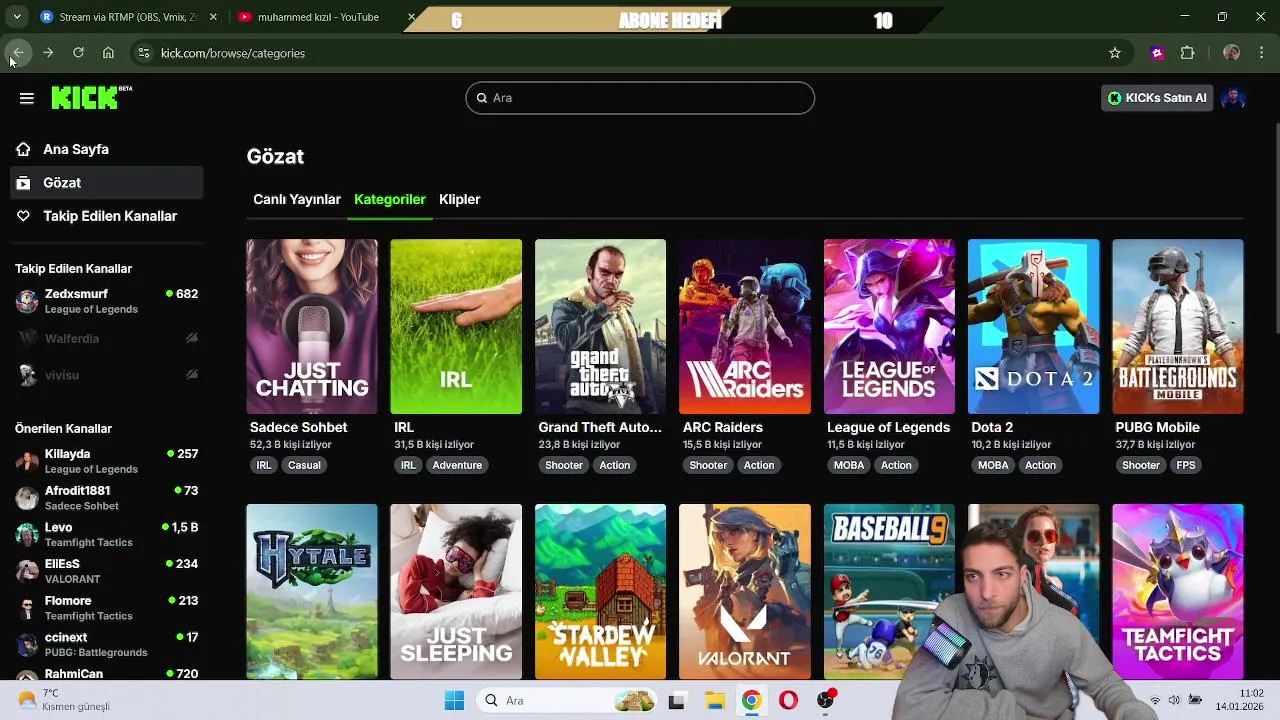
Task: Select the Klipler tab
Action: [x=460, y=199]
